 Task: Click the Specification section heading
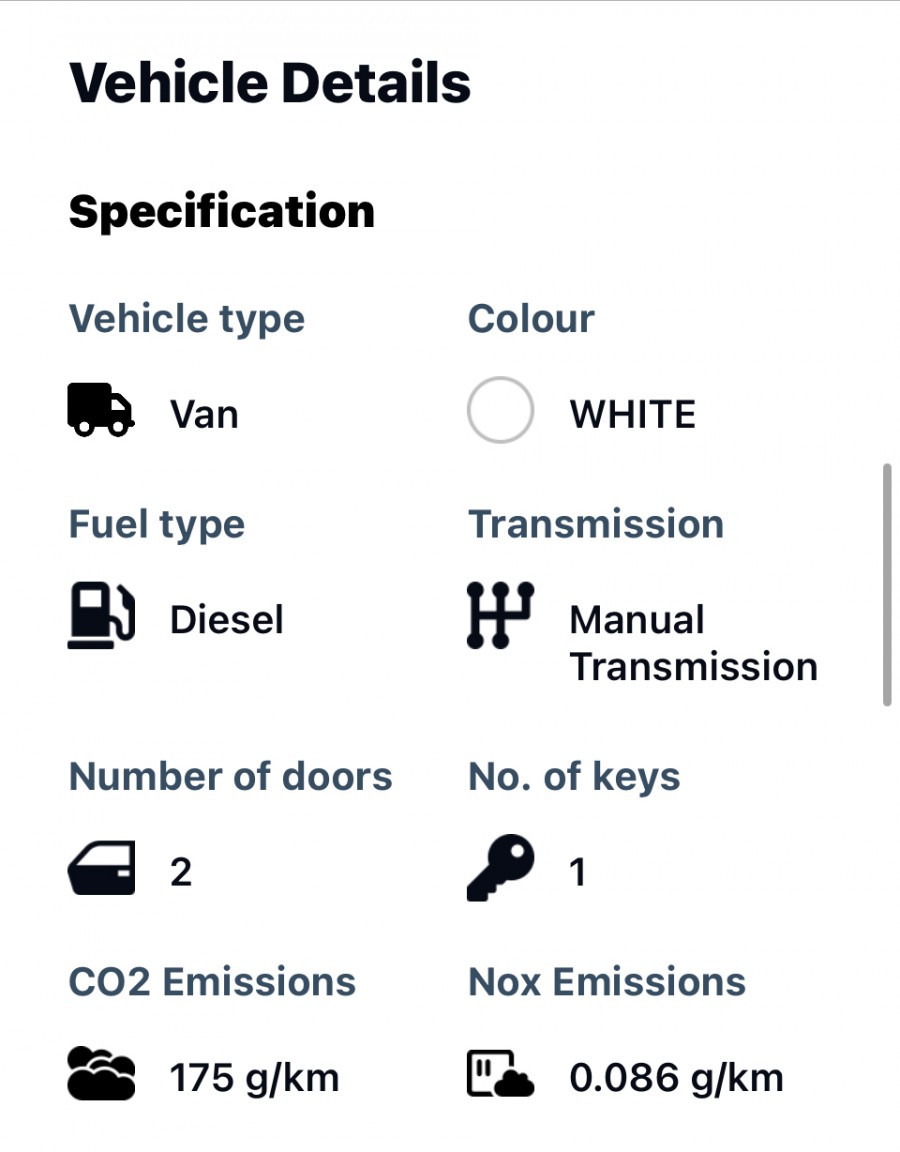point(221,212)
